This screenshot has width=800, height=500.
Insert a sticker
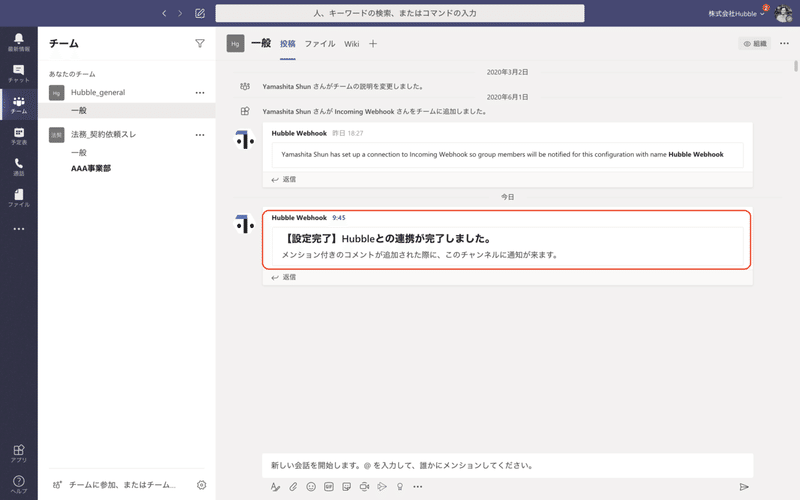(x=346, y=487)
